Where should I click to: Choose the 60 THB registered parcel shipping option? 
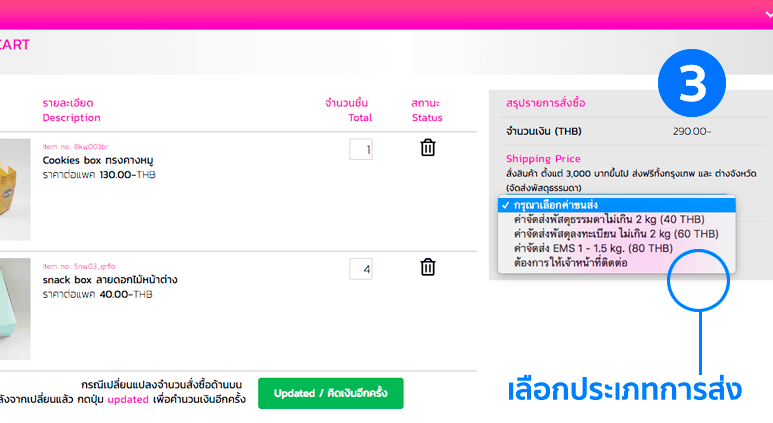[615, 233]
